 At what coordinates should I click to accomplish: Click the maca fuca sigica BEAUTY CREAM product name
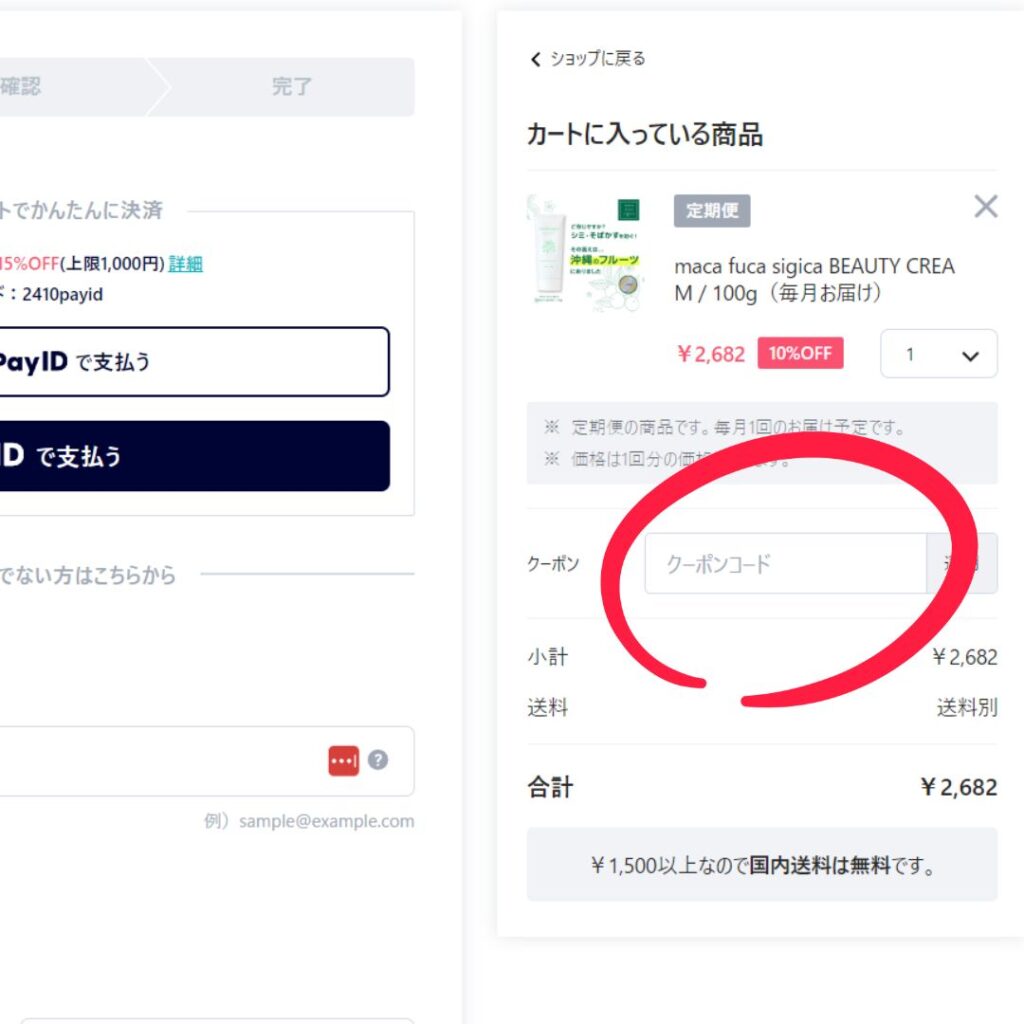[x=814, y=280]
